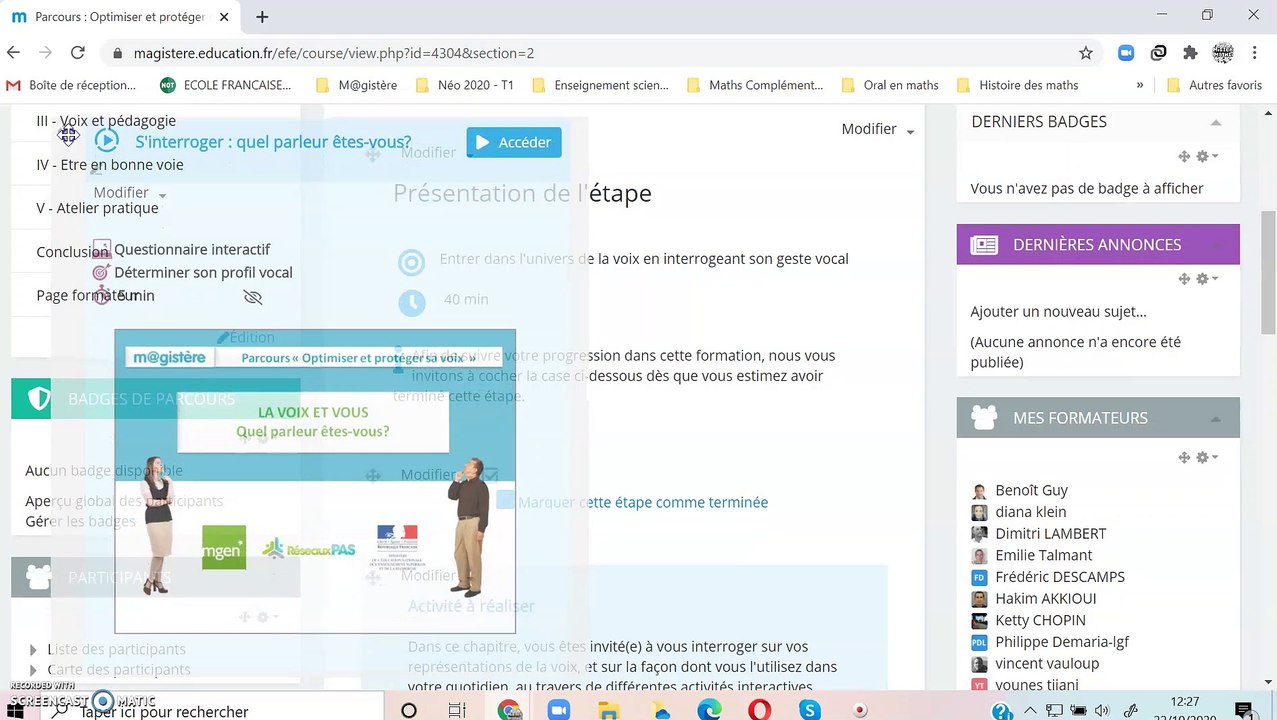This screenshot has height=720, width=1277.
Task: Open 'Aperçu global des participants'
Action: pos(124,501)
